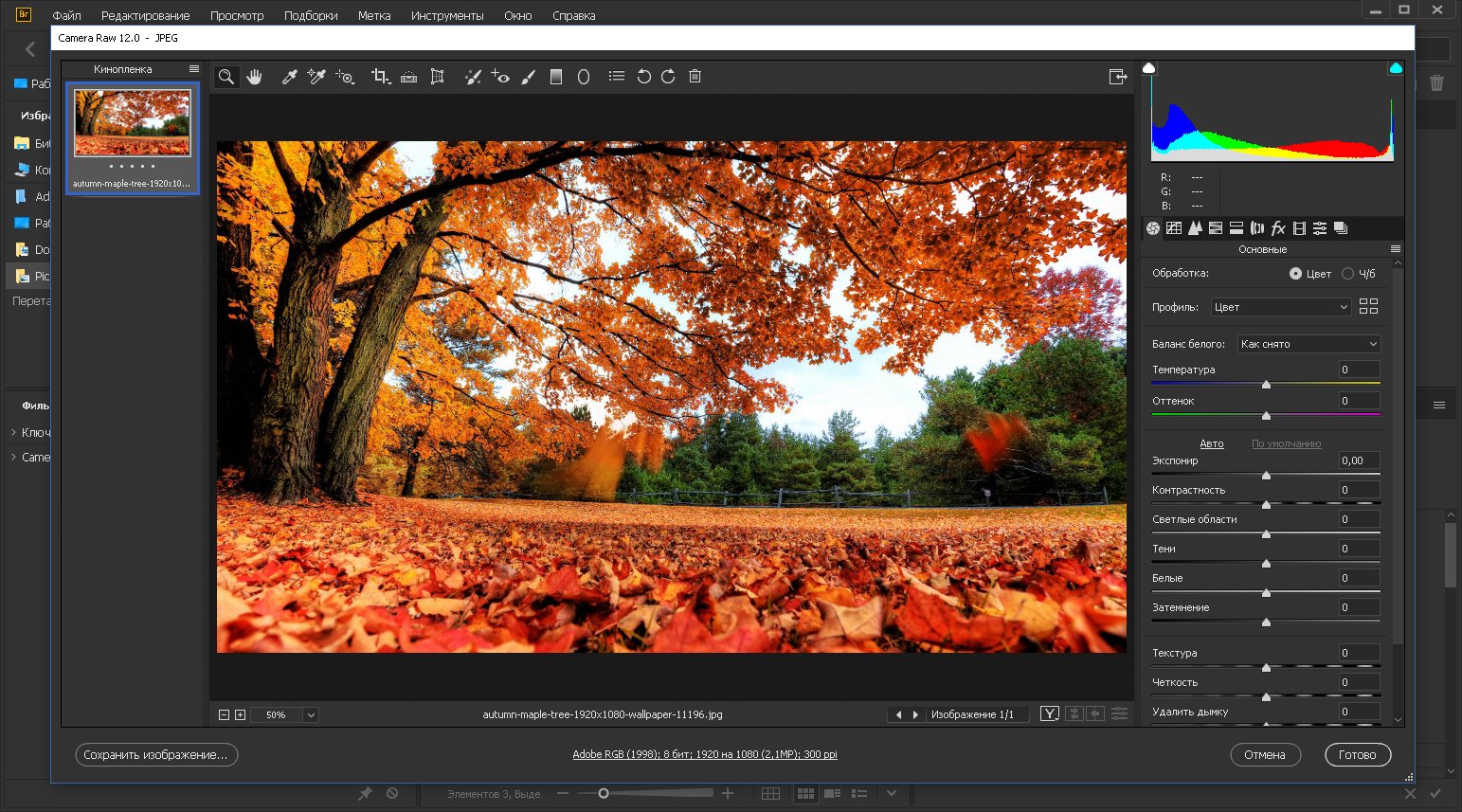1462x812 pixels.
Task: Open the Профиль dropdown
Action: tap(1281, 307)
